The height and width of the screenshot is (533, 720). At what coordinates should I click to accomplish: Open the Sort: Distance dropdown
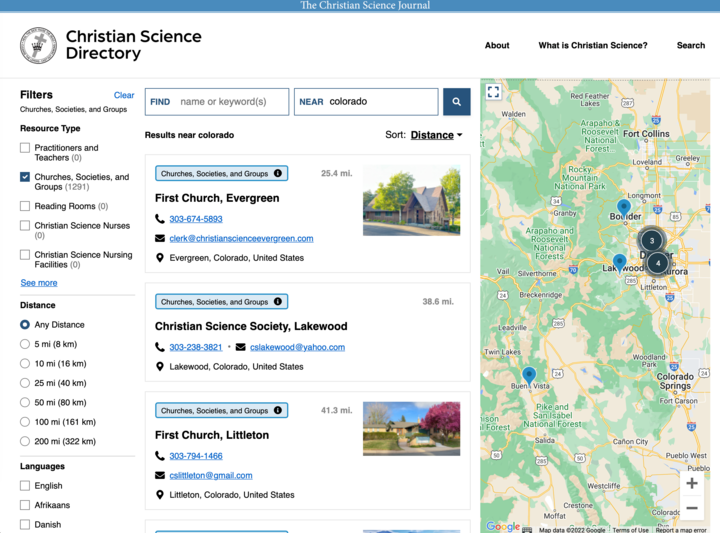[x=436, y=135]
